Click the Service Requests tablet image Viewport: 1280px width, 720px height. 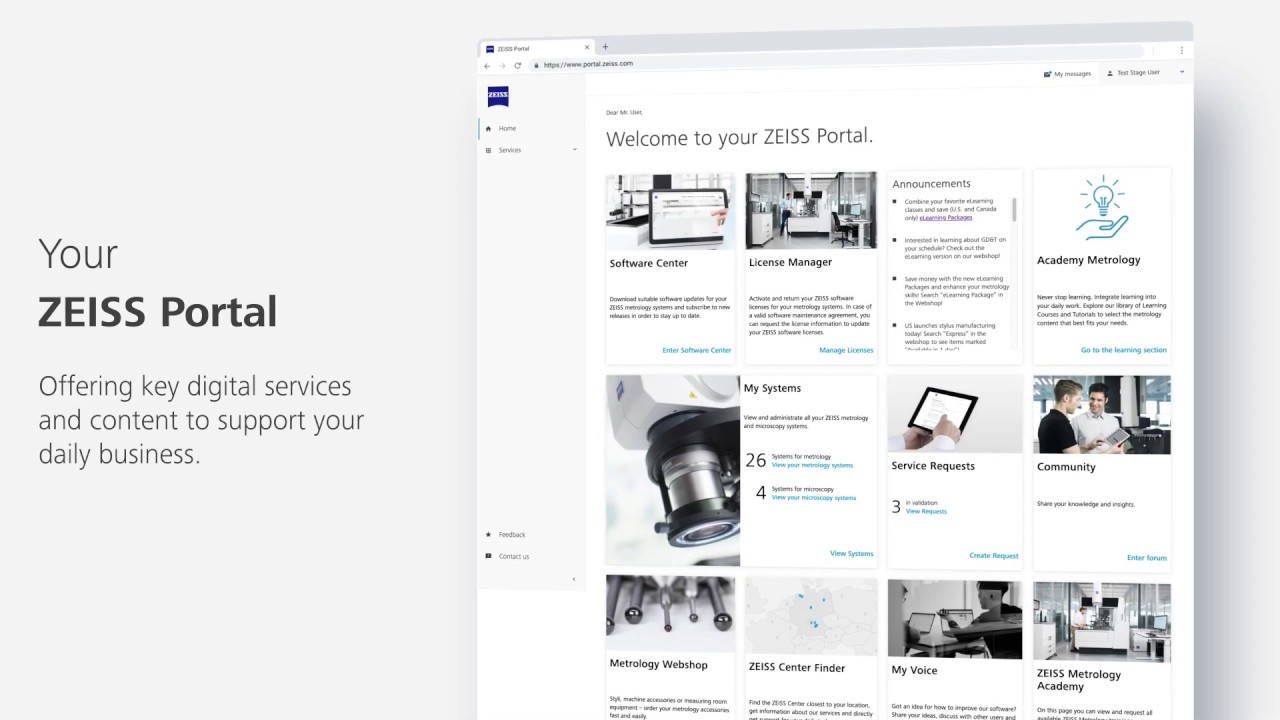click(x=955, y=414)
